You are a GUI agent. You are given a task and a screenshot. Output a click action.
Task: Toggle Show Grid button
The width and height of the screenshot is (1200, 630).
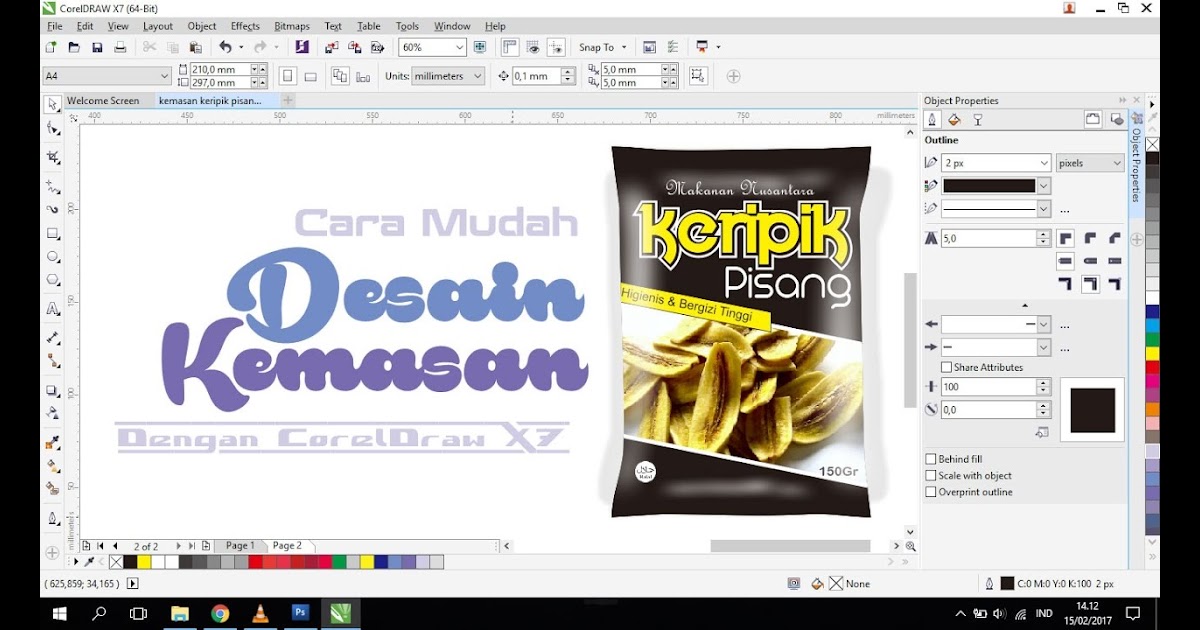pyautogui.click(x=534, y=47)
